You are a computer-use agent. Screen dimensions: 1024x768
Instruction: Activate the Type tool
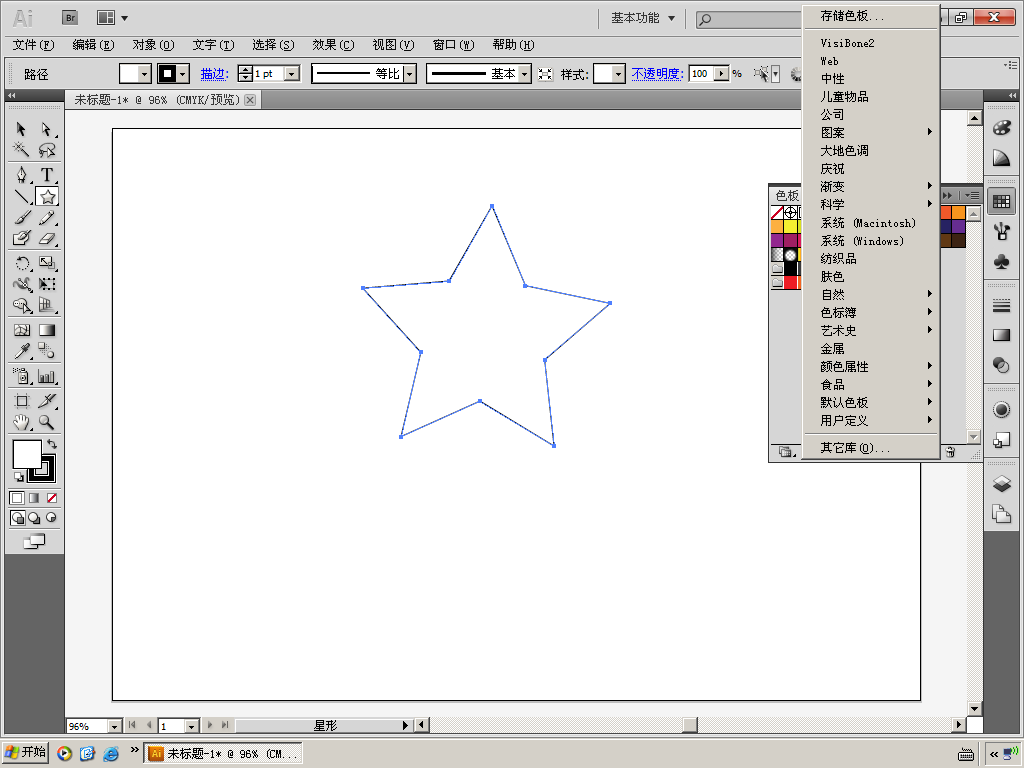tap(46, 175)
